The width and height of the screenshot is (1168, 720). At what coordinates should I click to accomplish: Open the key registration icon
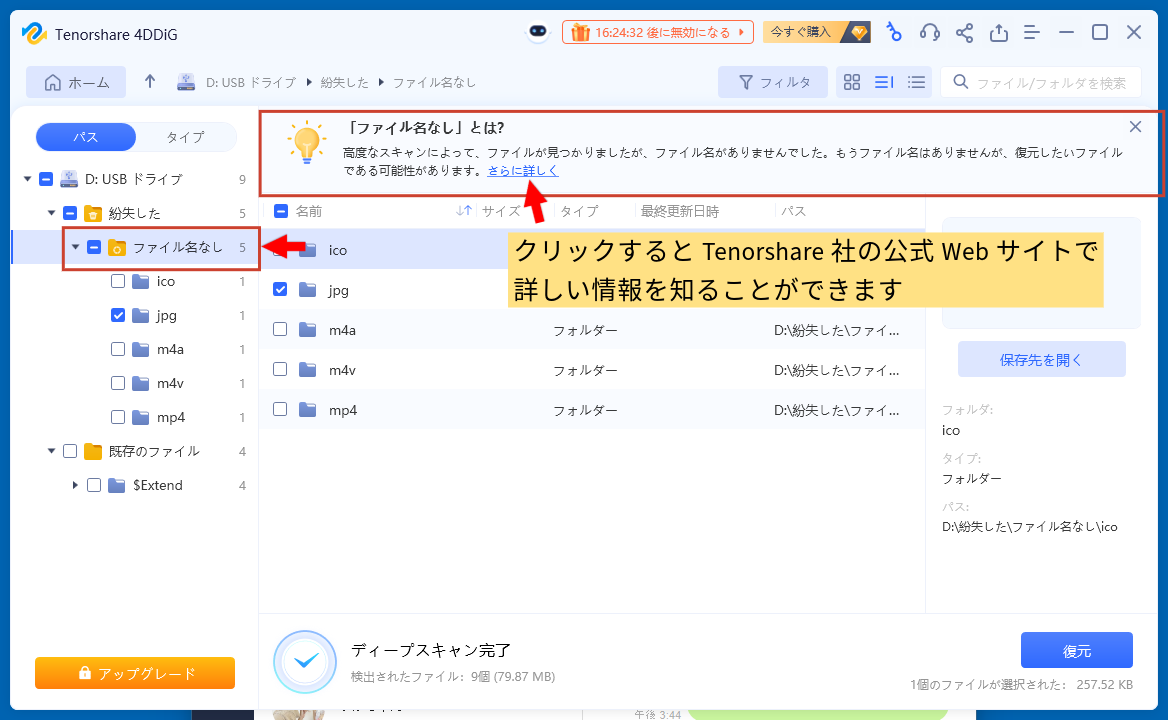click(x=894, y=32)
